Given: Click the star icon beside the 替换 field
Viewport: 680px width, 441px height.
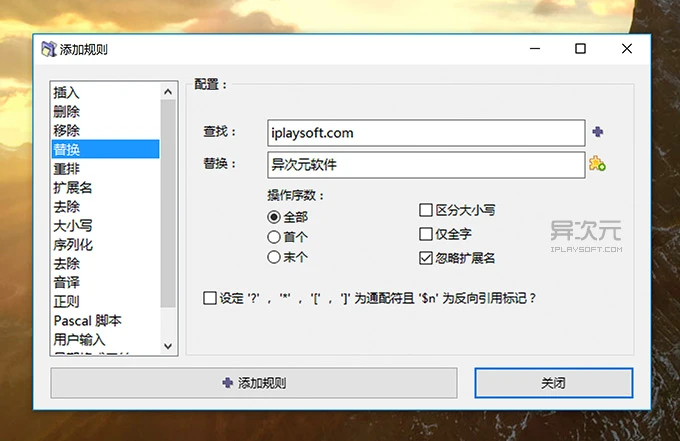Looking at the screenshot, I should click(x=597, y=164).
